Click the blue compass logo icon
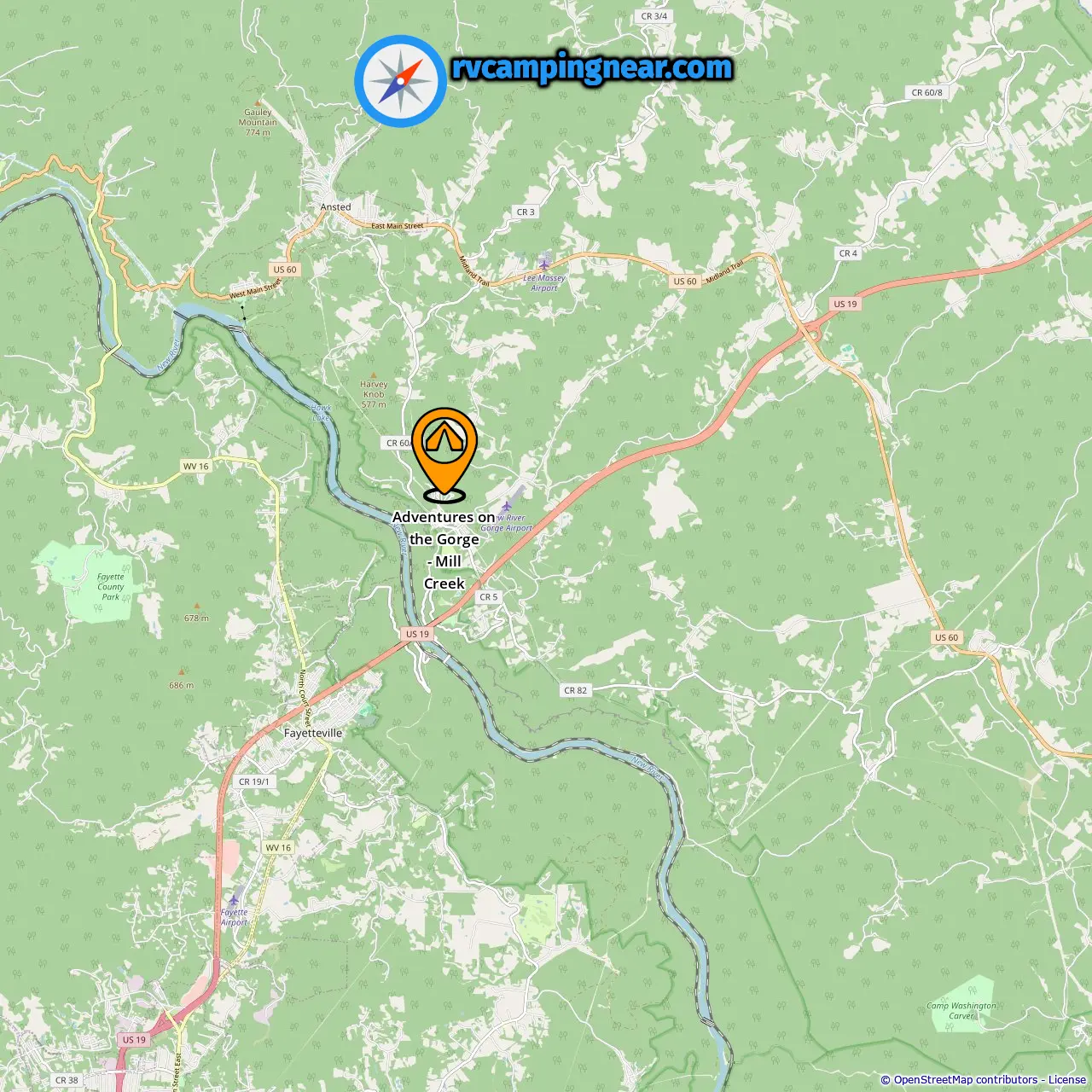 pos(400,81)
